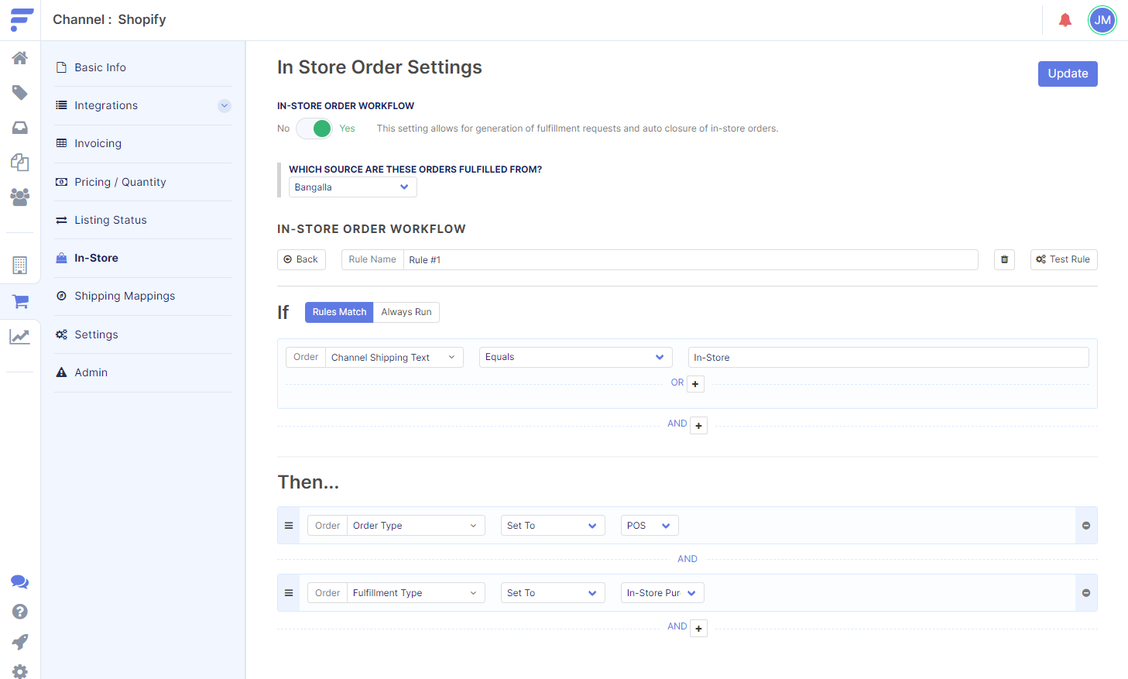Click the notification bell icon
The image size is (1128, 679).
1065,20
